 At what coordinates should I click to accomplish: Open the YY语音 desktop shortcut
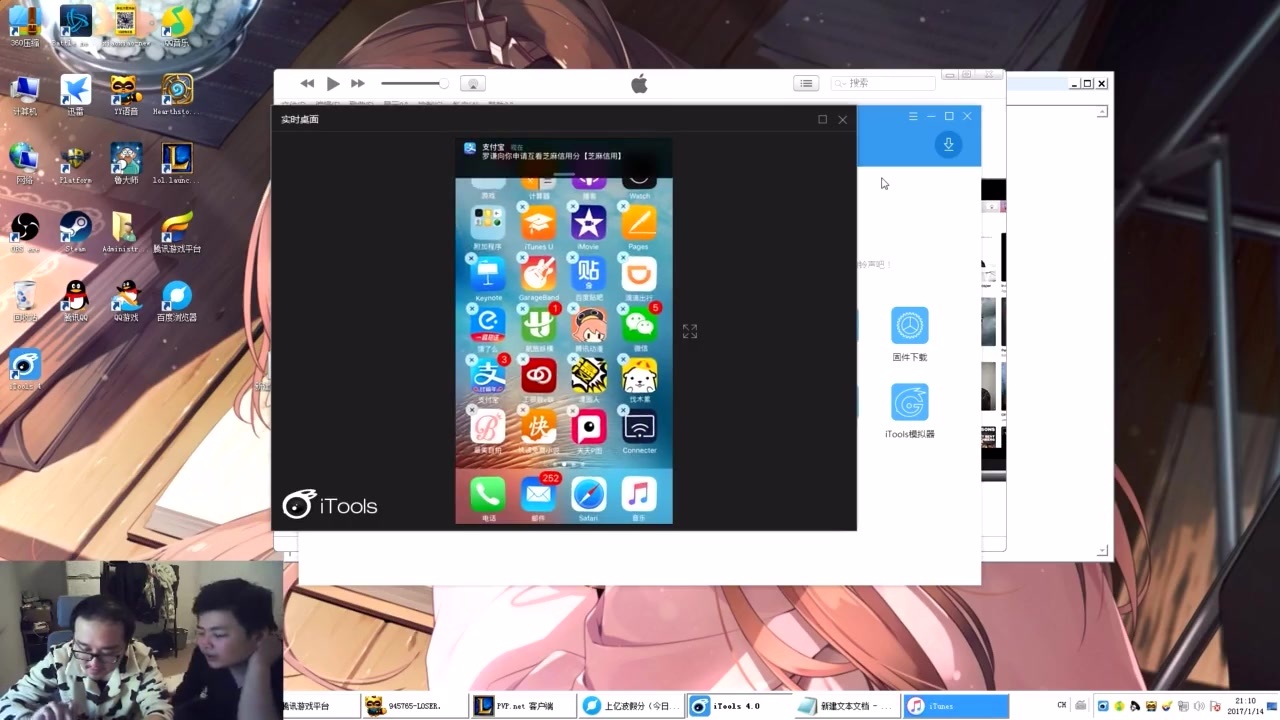126,95
